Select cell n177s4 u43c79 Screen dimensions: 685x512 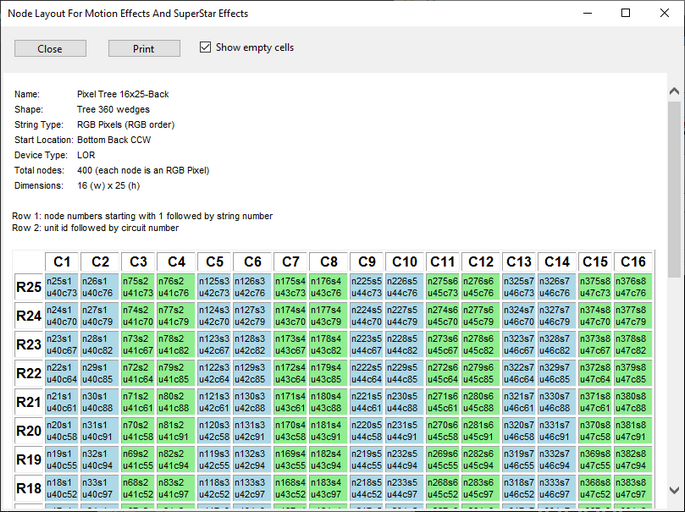(x=329, y=316)
